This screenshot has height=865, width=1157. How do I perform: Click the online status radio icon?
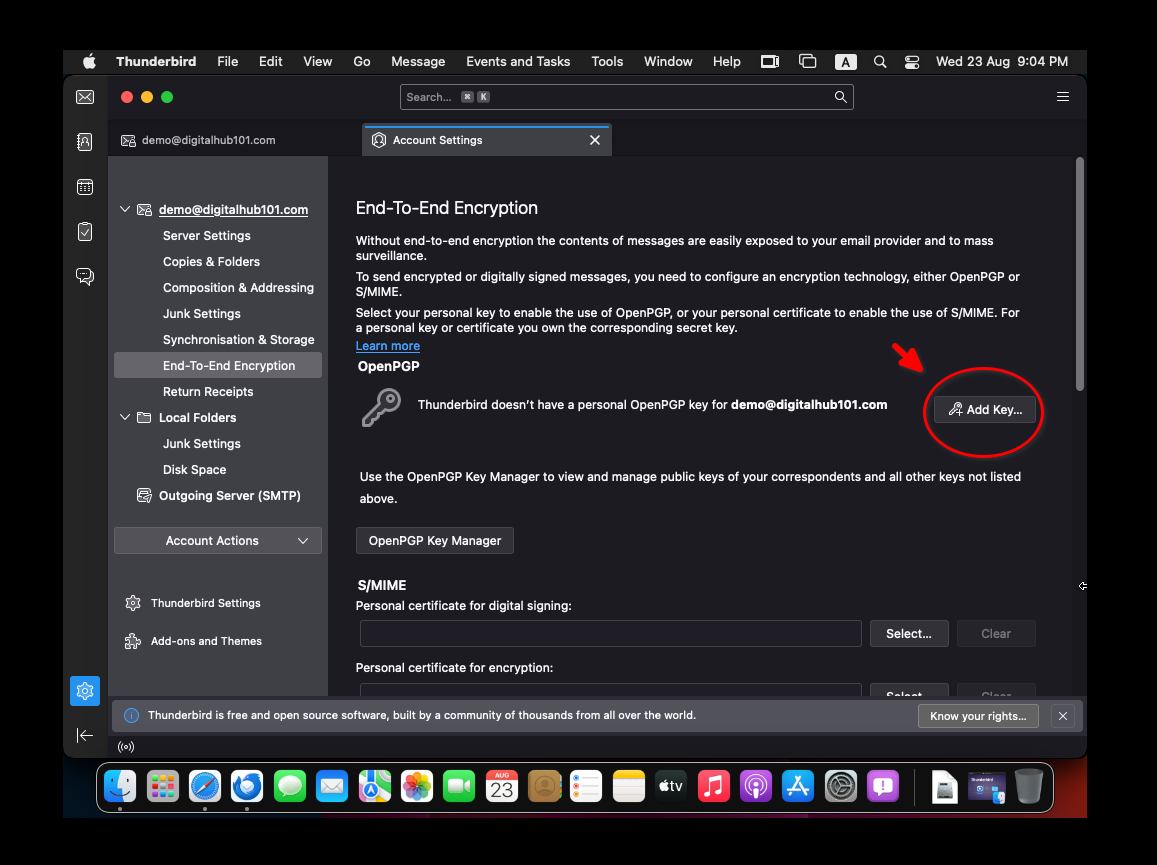[x=126, y=746]
